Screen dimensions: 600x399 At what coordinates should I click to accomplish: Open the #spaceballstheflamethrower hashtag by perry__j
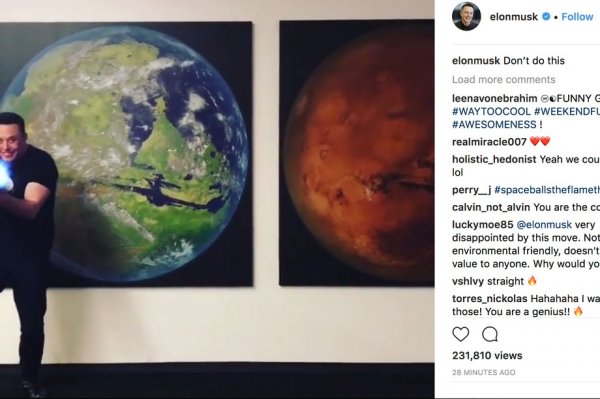(x=547, y=190)
